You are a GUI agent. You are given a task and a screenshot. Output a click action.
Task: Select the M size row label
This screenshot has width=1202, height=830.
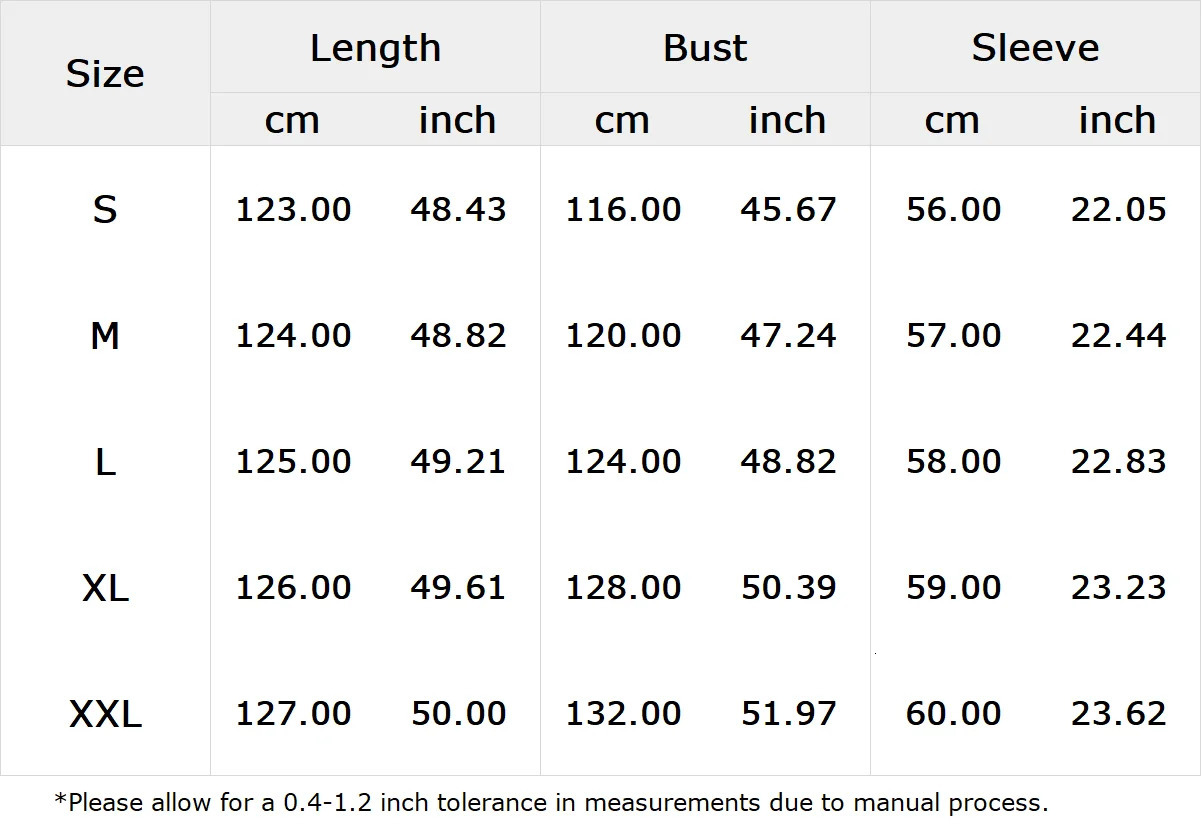pos(105,336)
